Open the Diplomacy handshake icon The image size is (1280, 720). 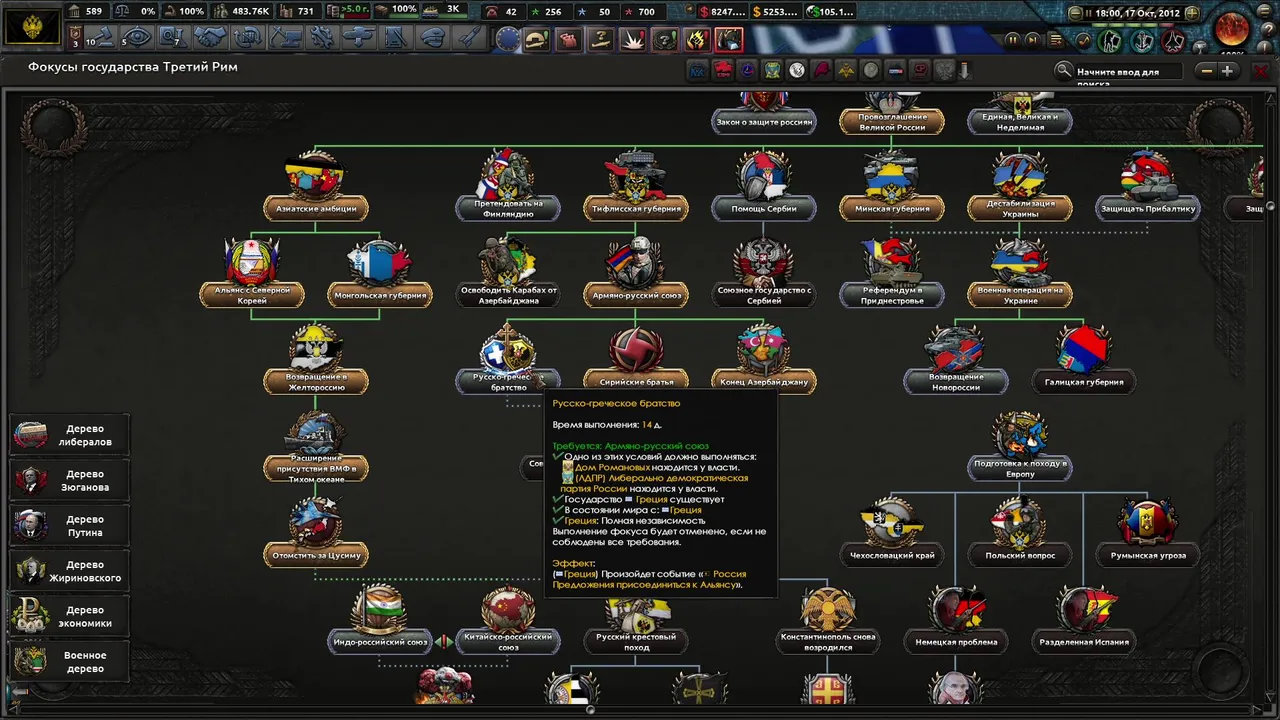(x=211, y=38)
